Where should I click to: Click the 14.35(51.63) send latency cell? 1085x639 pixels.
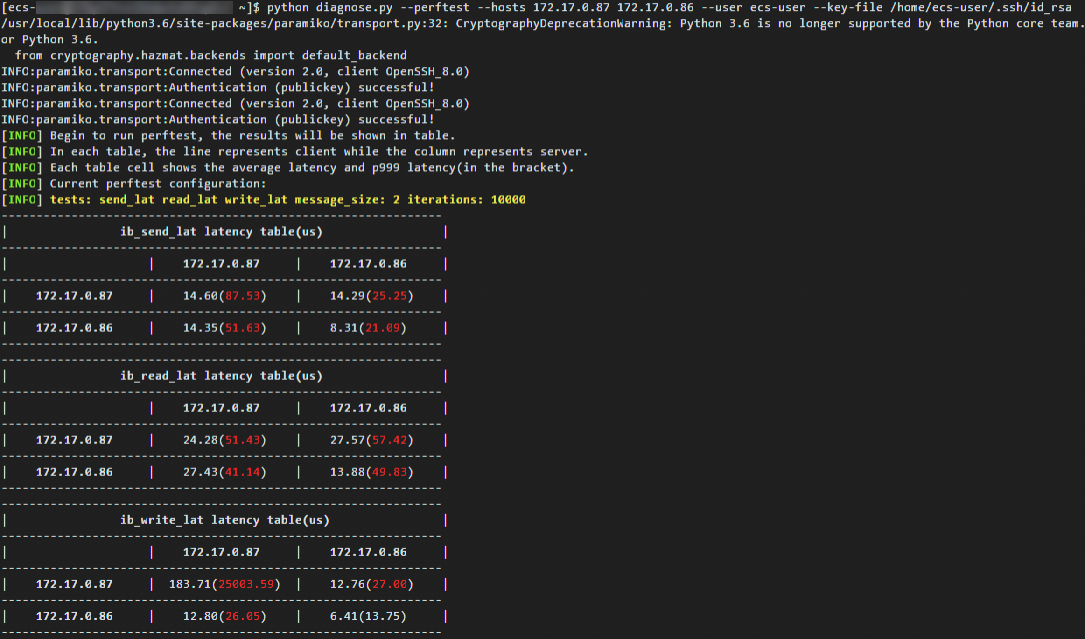pos(222,327)
